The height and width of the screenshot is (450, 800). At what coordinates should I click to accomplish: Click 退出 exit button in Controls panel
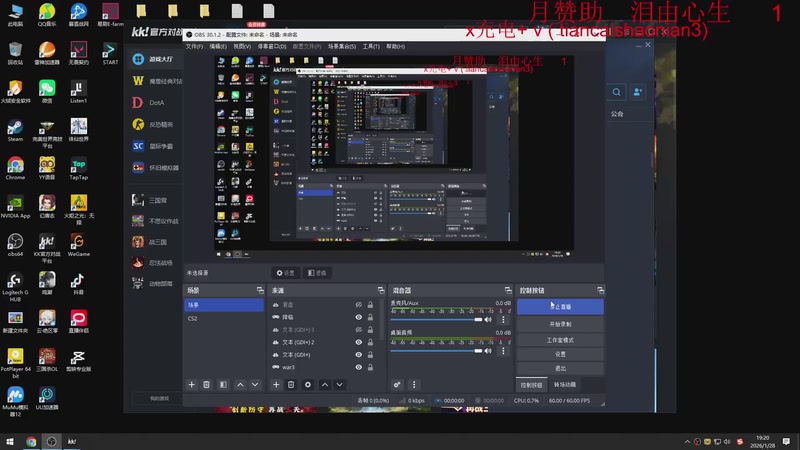560,368
